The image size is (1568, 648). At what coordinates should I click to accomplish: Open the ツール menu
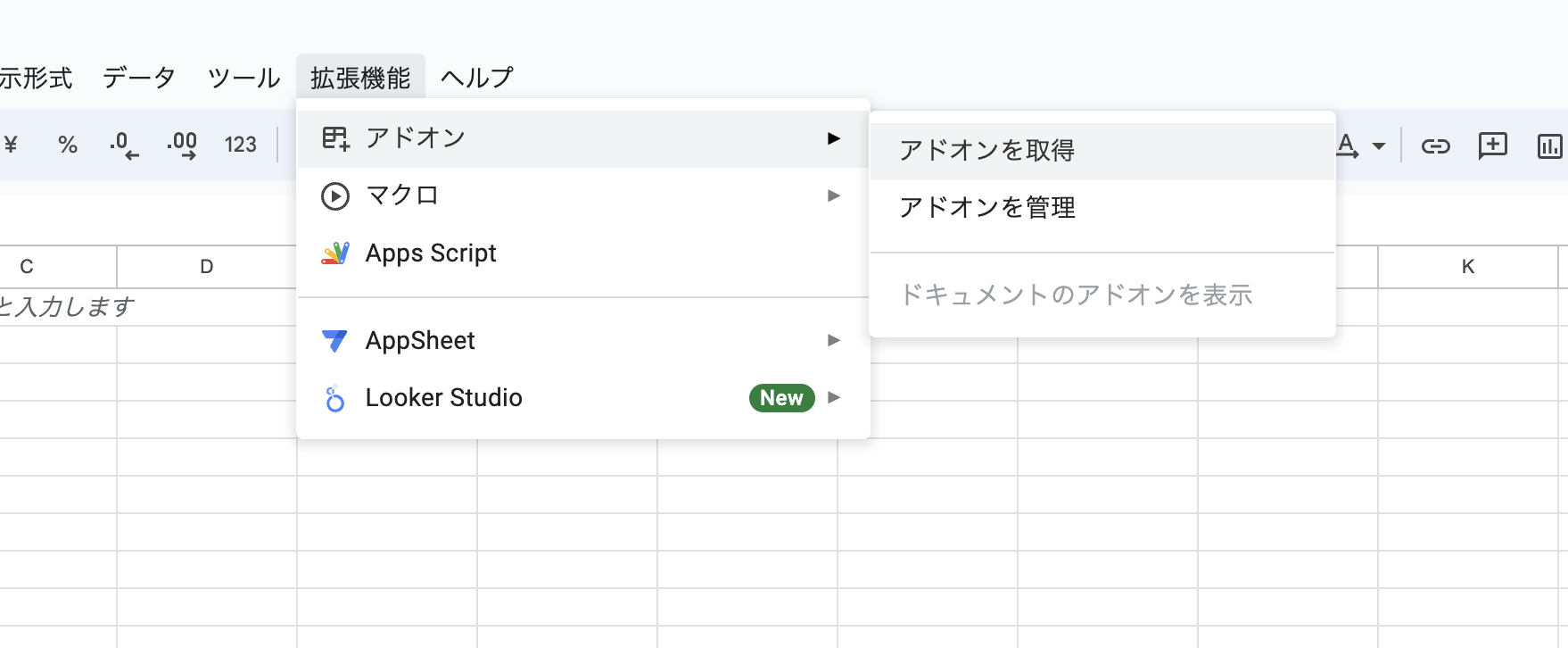pyautogui.click(x=243, y=78)
